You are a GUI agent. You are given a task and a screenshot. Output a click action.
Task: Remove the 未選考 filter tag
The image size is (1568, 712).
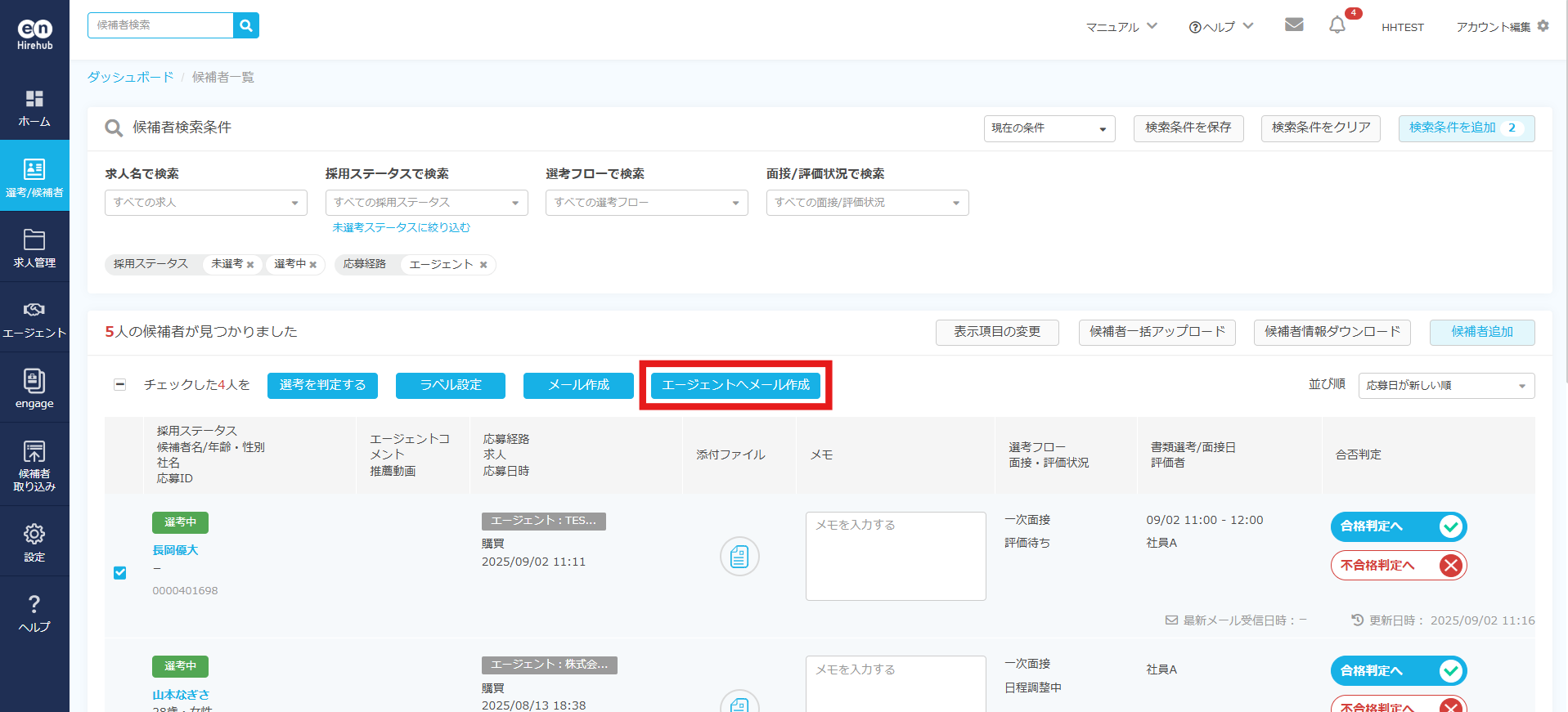pos(250,265)
